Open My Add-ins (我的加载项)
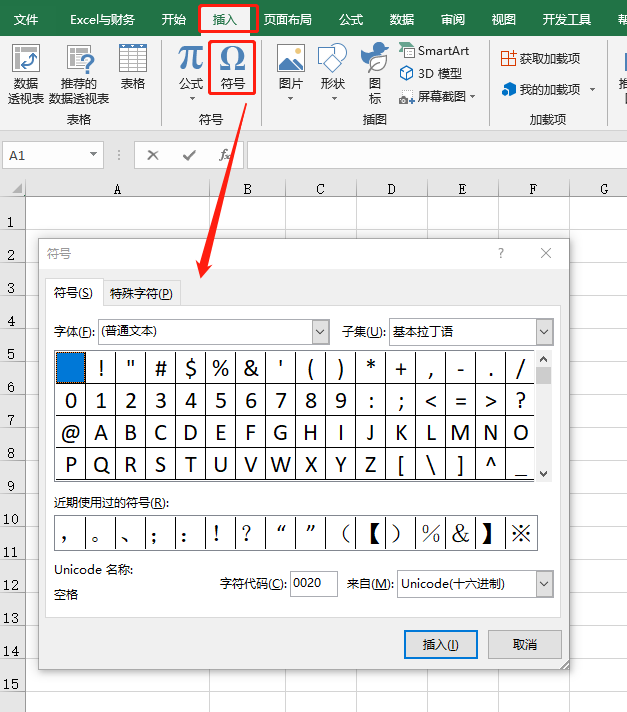This screenshot has width=627, height=712. 541,89
